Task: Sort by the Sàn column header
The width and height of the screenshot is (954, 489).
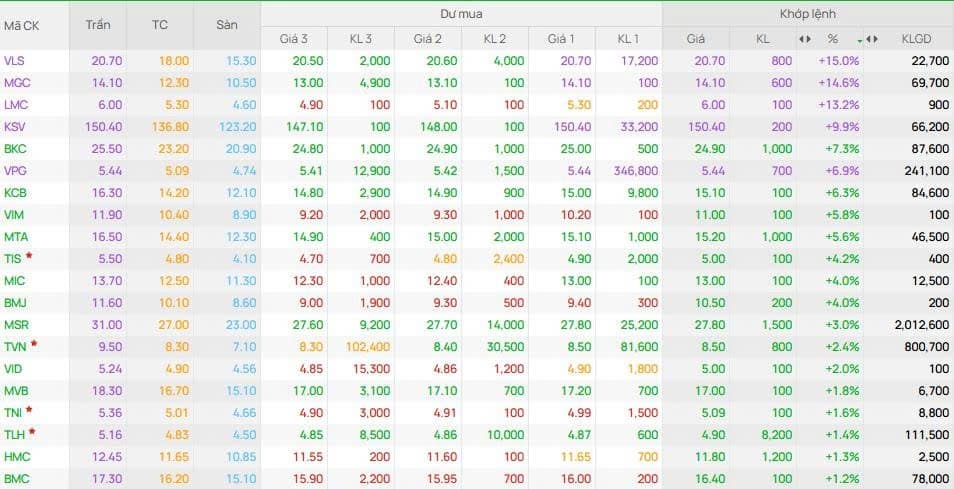Action: (227, 25)
